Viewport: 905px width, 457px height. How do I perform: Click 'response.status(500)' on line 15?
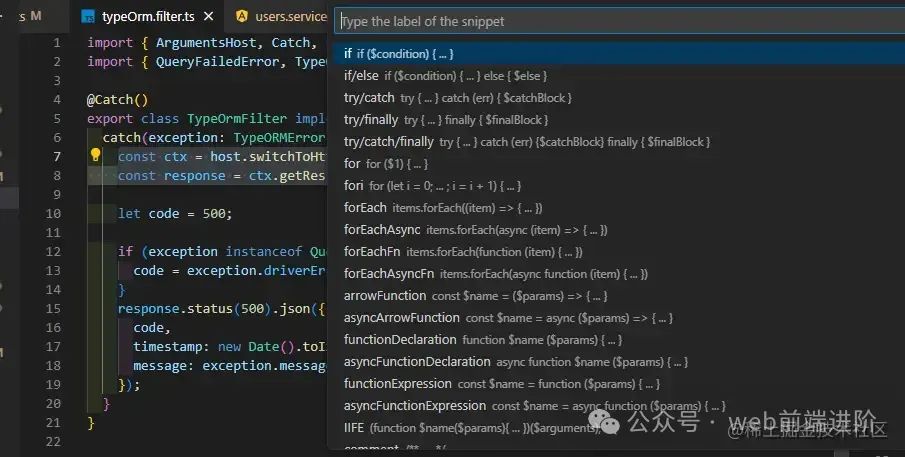coord(195,309)
